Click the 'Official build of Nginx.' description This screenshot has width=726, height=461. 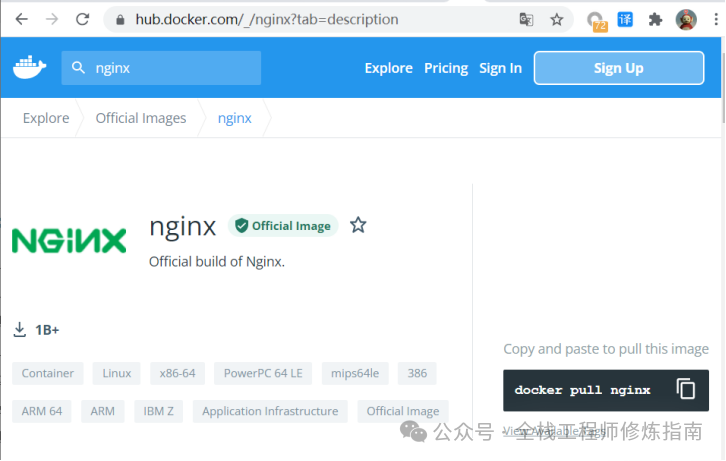pos(217,262)
